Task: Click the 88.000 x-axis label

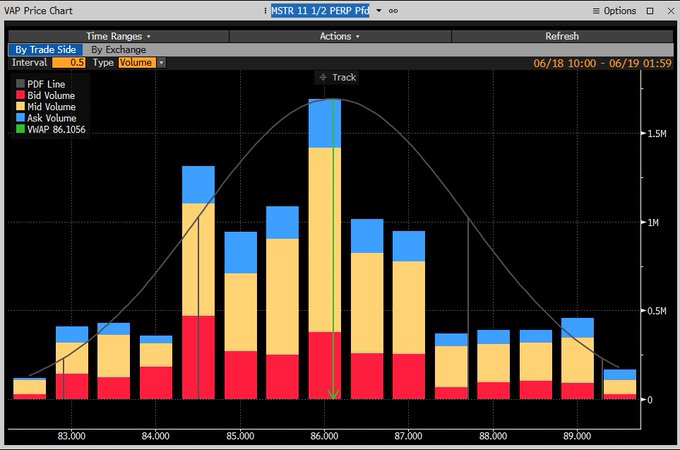Action: click(x=493, y=436)
